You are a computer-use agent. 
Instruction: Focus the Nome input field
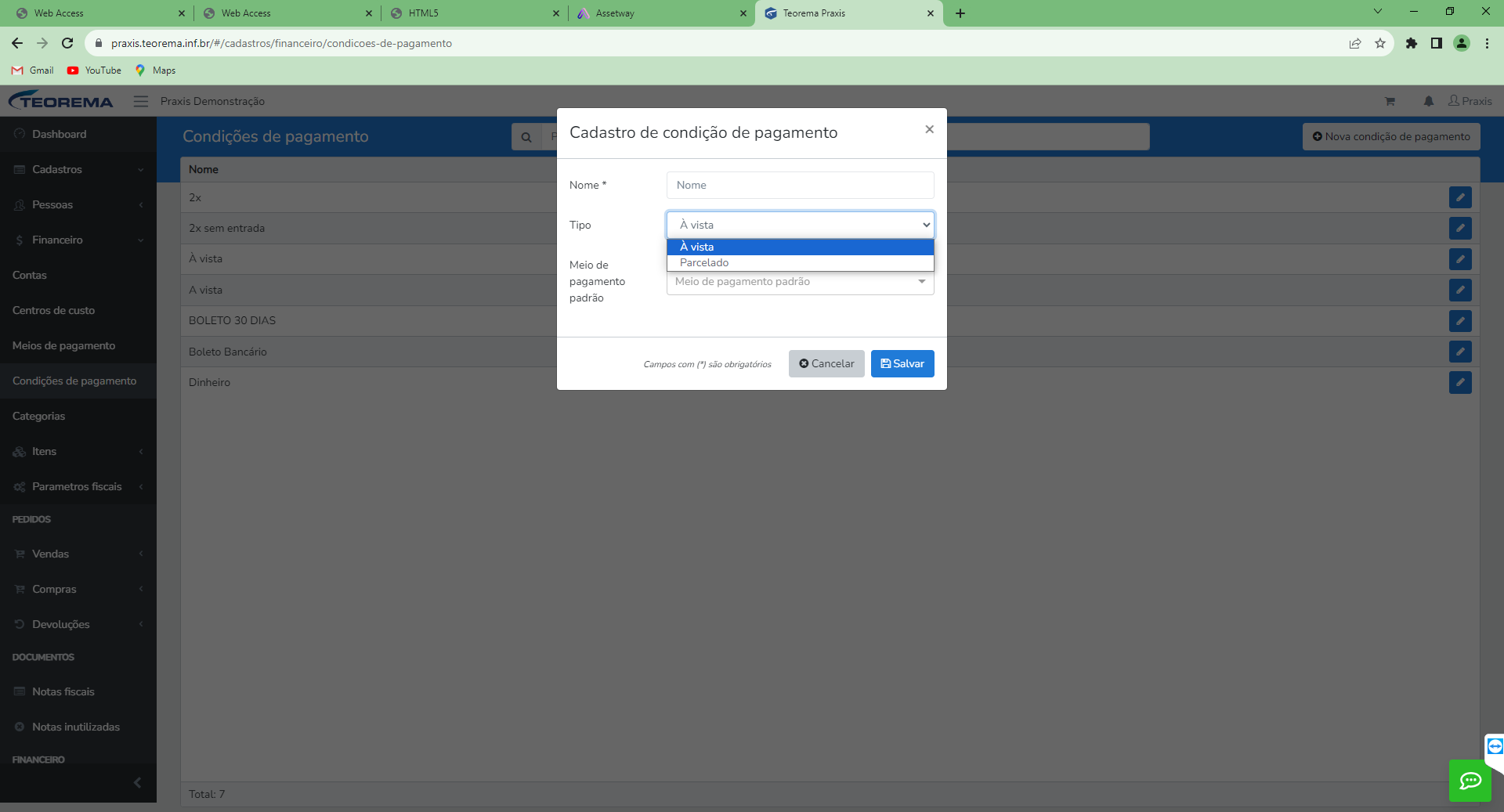tap(800, 185)
